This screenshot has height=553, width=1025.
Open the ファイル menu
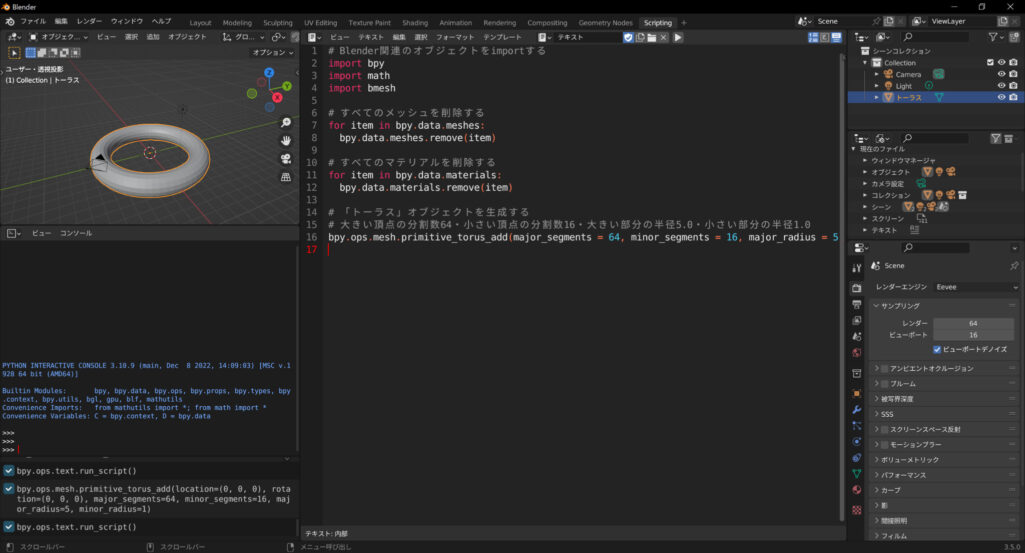tap(33, 22)
